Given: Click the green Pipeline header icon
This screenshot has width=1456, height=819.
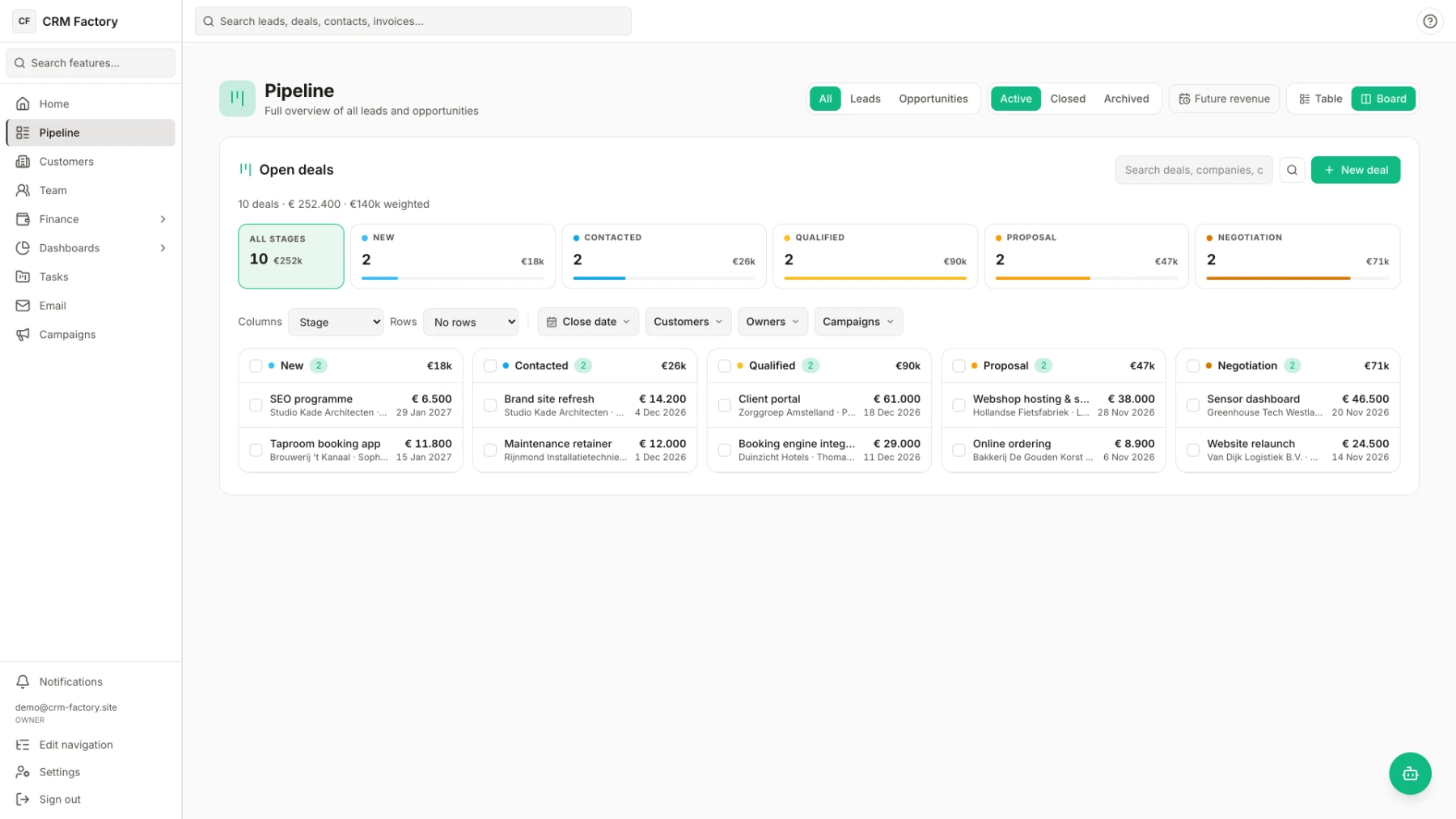Looking at the screenshot, I should [x=237, y=99].
